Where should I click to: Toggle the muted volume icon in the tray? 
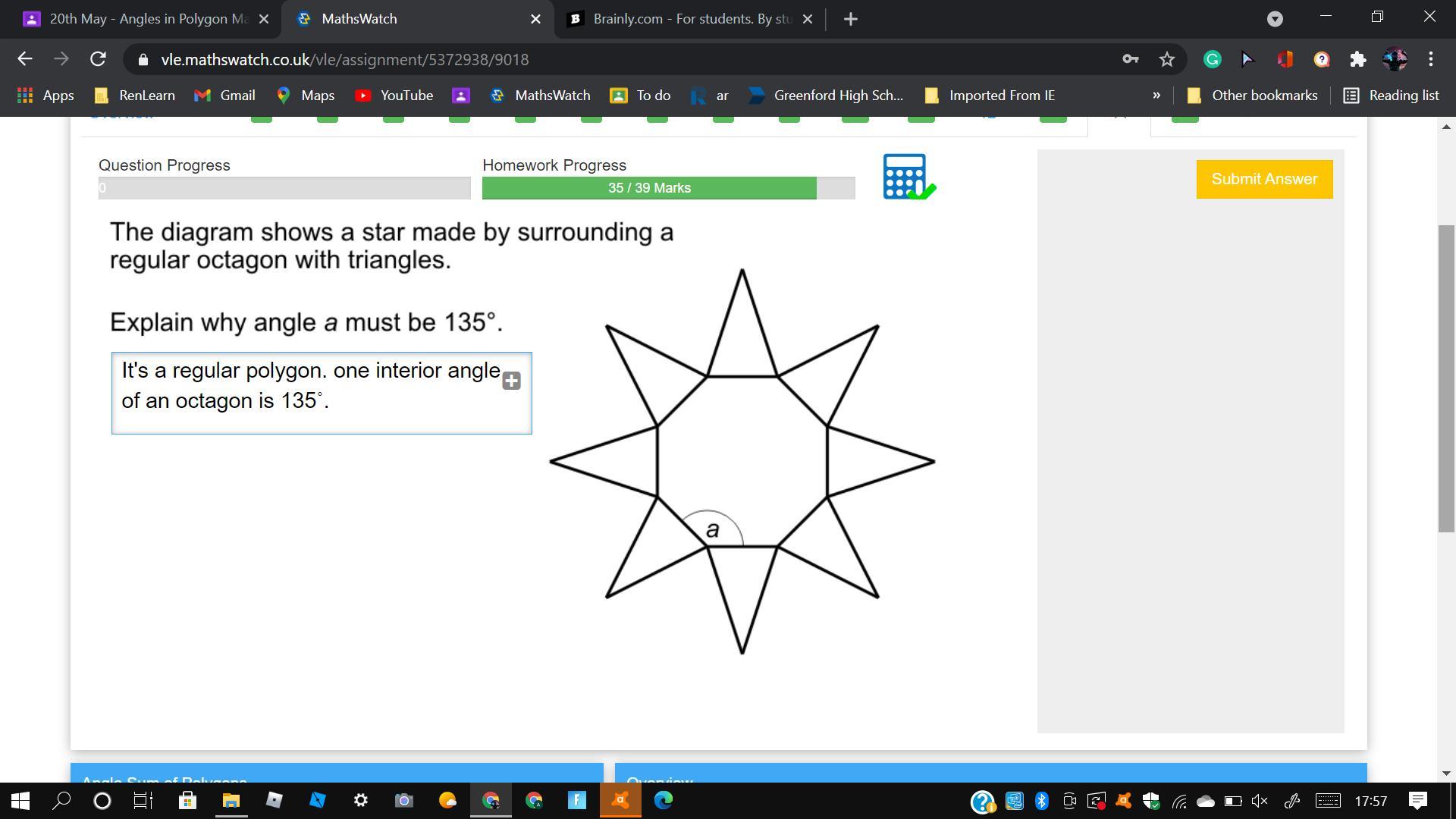(1260, 801)
